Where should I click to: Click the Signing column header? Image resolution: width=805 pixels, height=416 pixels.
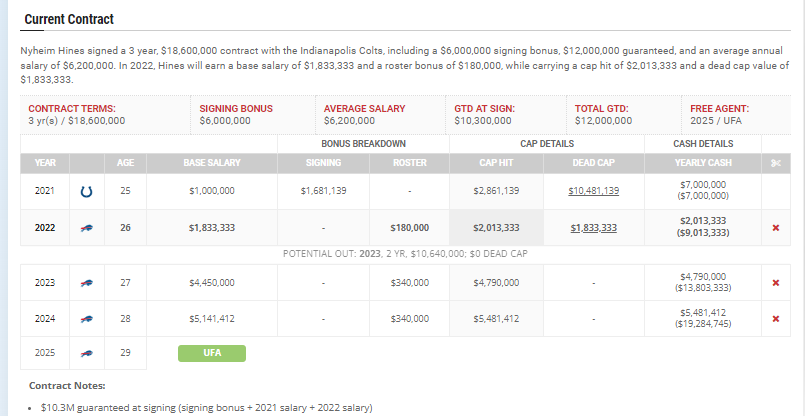[x=323, y=163]
